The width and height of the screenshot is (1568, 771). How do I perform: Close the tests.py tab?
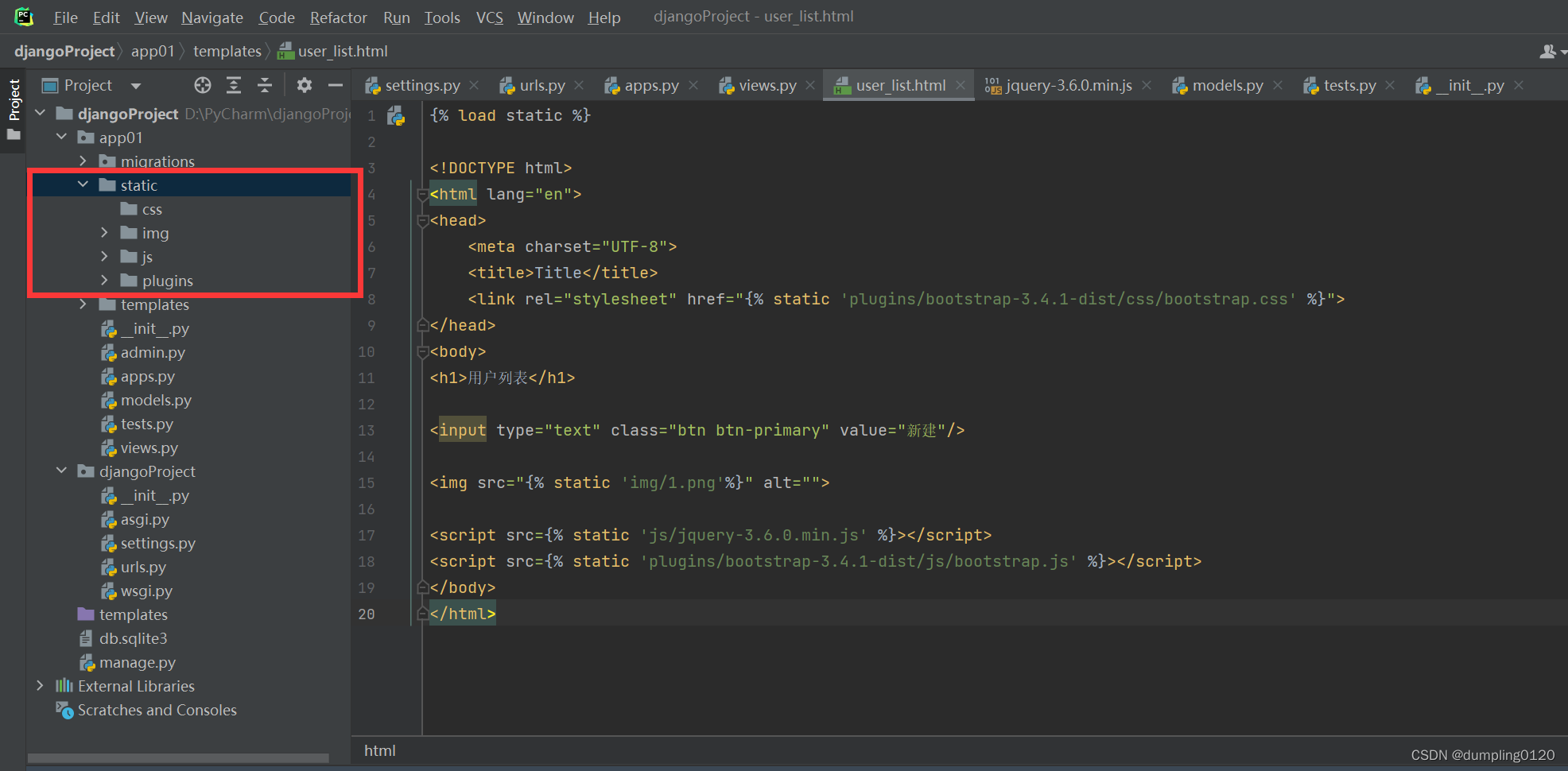point(1390,85)
